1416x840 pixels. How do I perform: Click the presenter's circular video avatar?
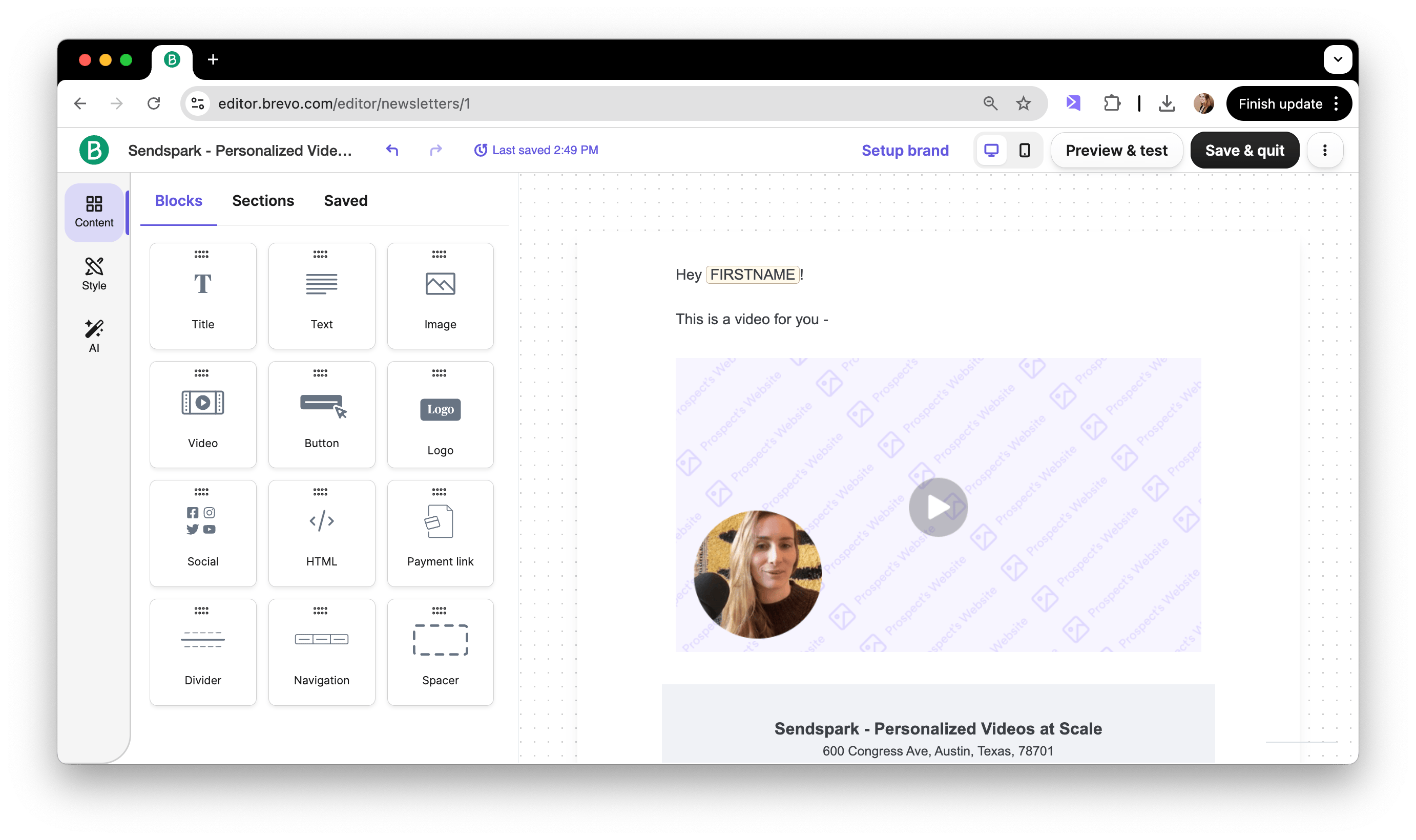pyautogui.click(x=757, y=574)
